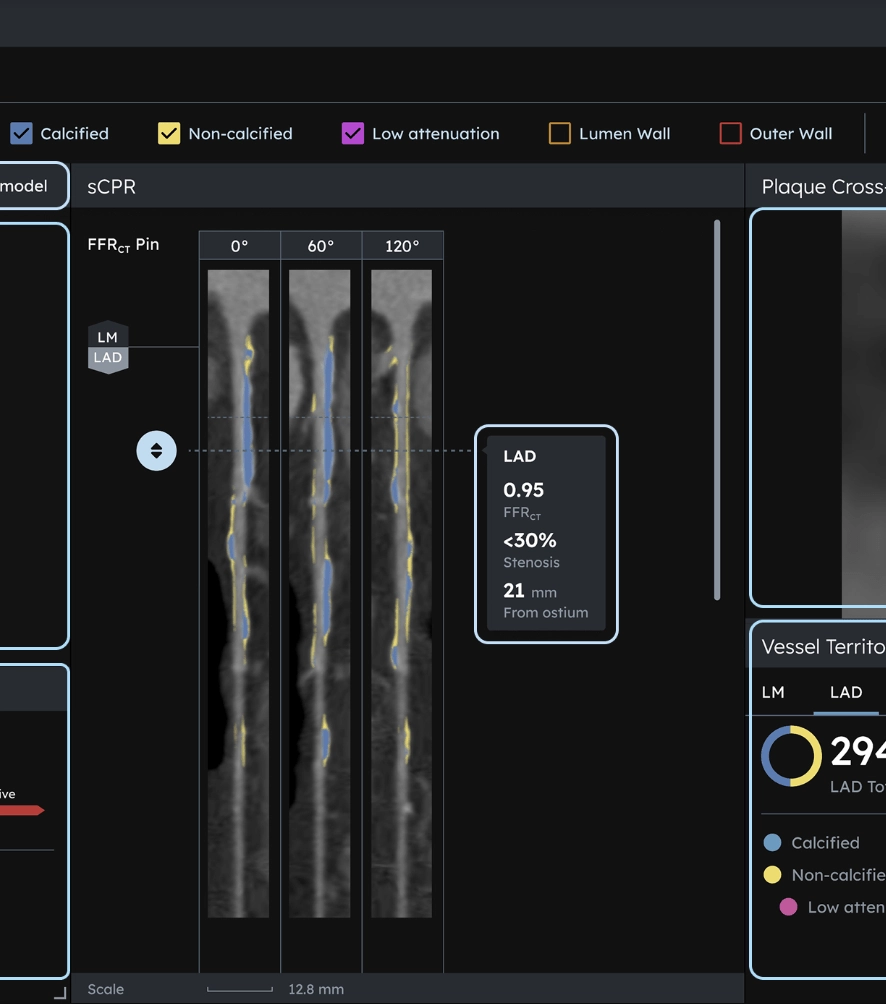
Task: Disable the Low attenuation overlay
Action: click(353, 133)
